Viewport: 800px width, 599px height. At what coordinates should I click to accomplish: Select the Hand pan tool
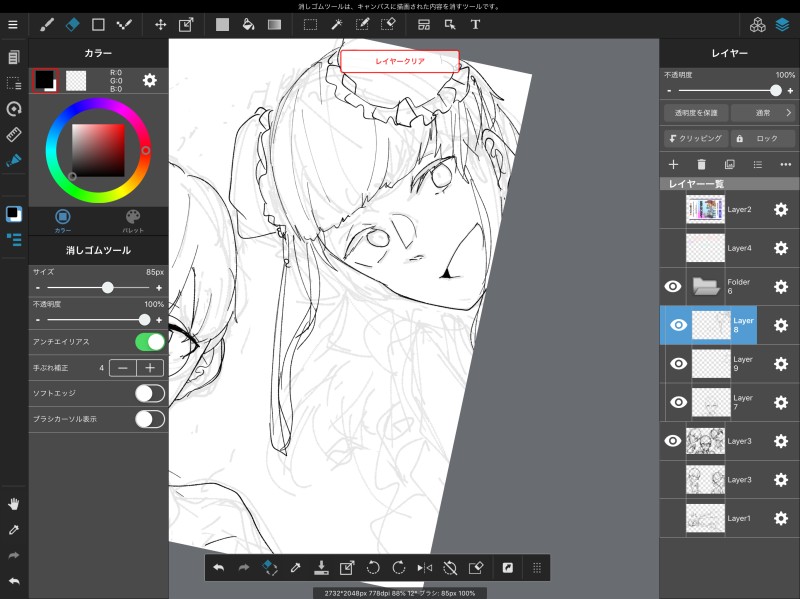pyautogui.click(x=14, y=504)
